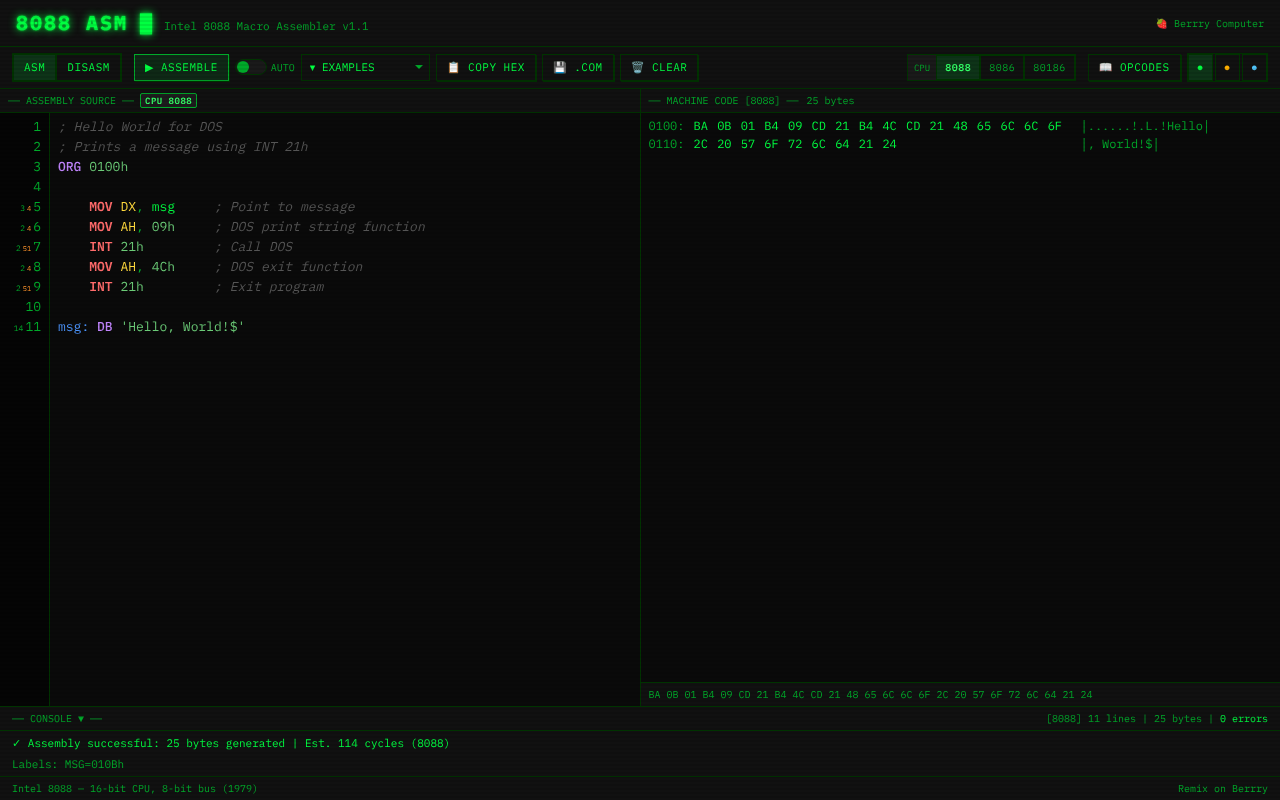This screenshot has height=800, width=1280.
Task: Click the MACHINE CODE [8088] panel header
Action: click(723, 101)
